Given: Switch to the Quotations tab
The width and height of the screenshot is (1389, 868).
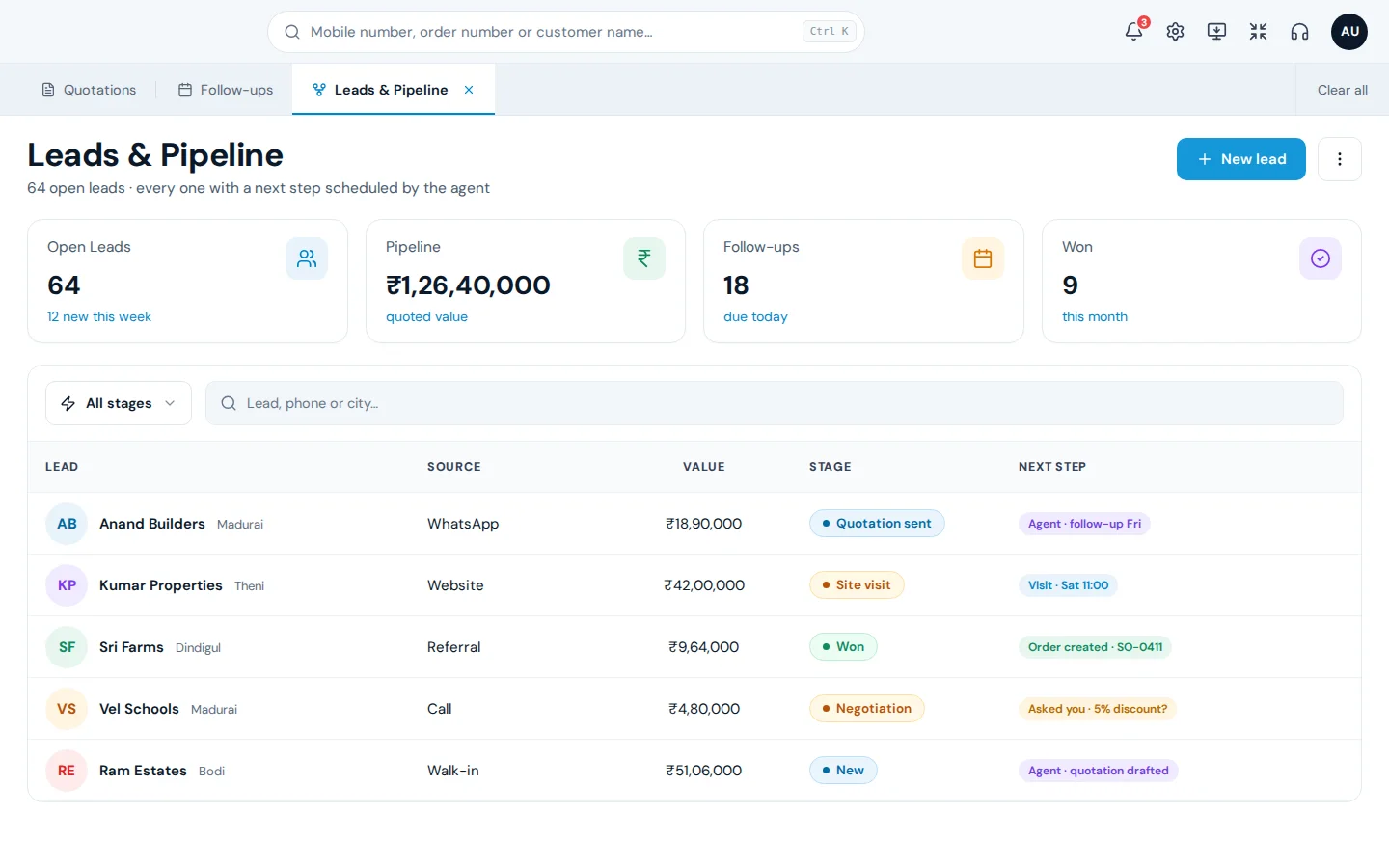Looking at the screenshot, I should coord(89,90).
